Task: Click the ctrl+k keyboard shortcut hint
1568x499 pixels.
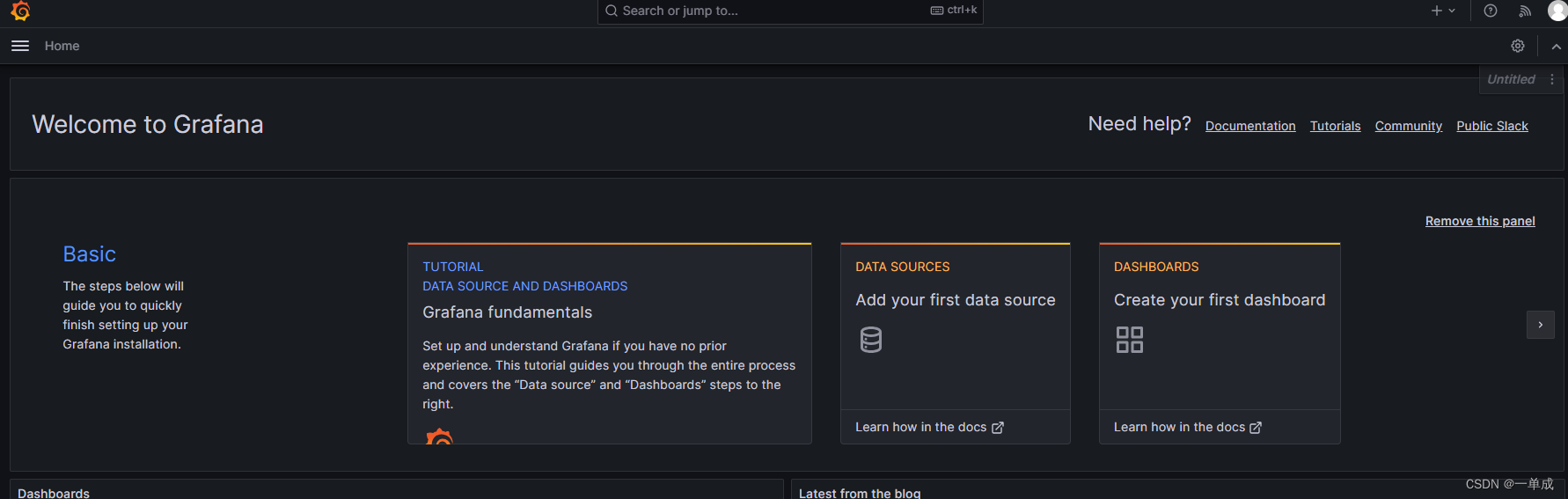Action: (954, 11)
